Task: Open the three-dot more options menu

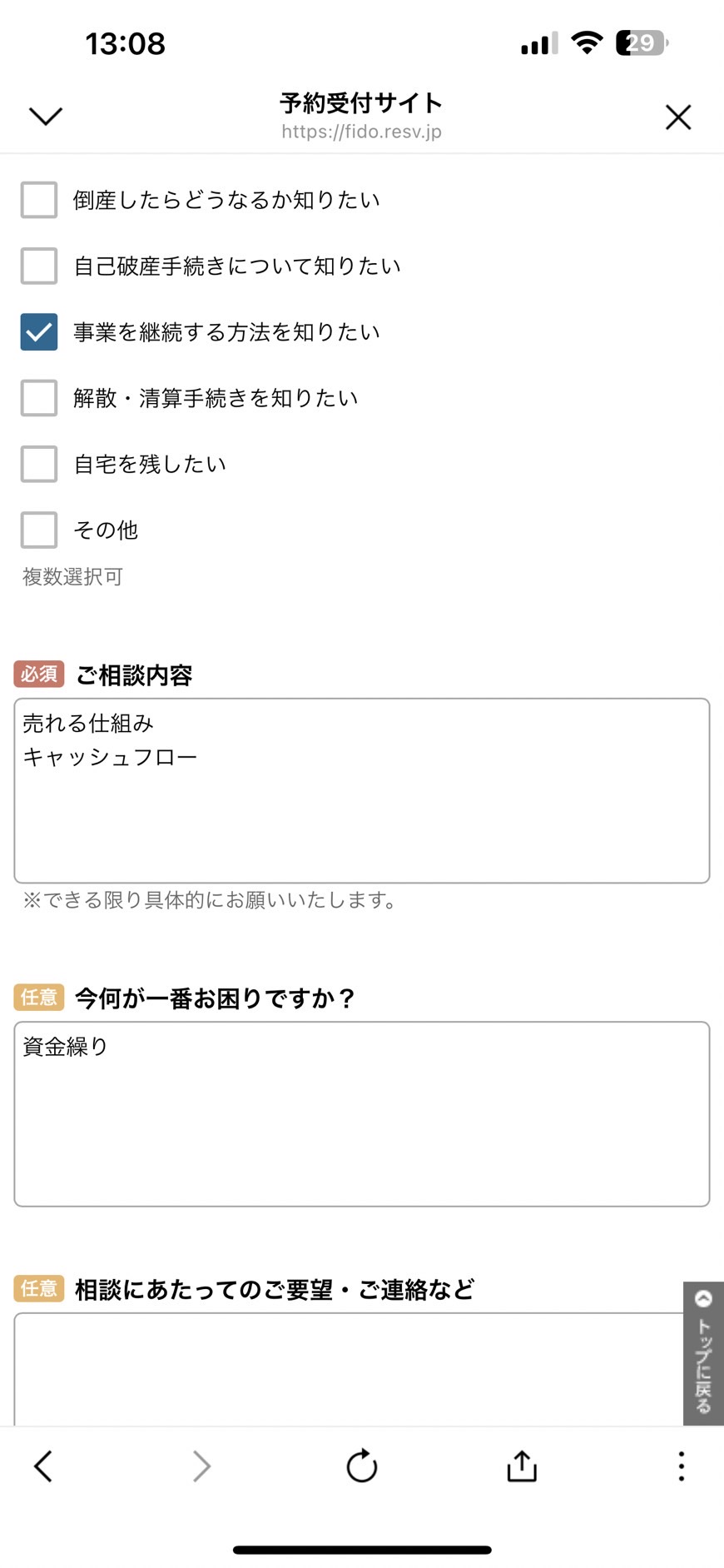Action: click(682, 1466)
